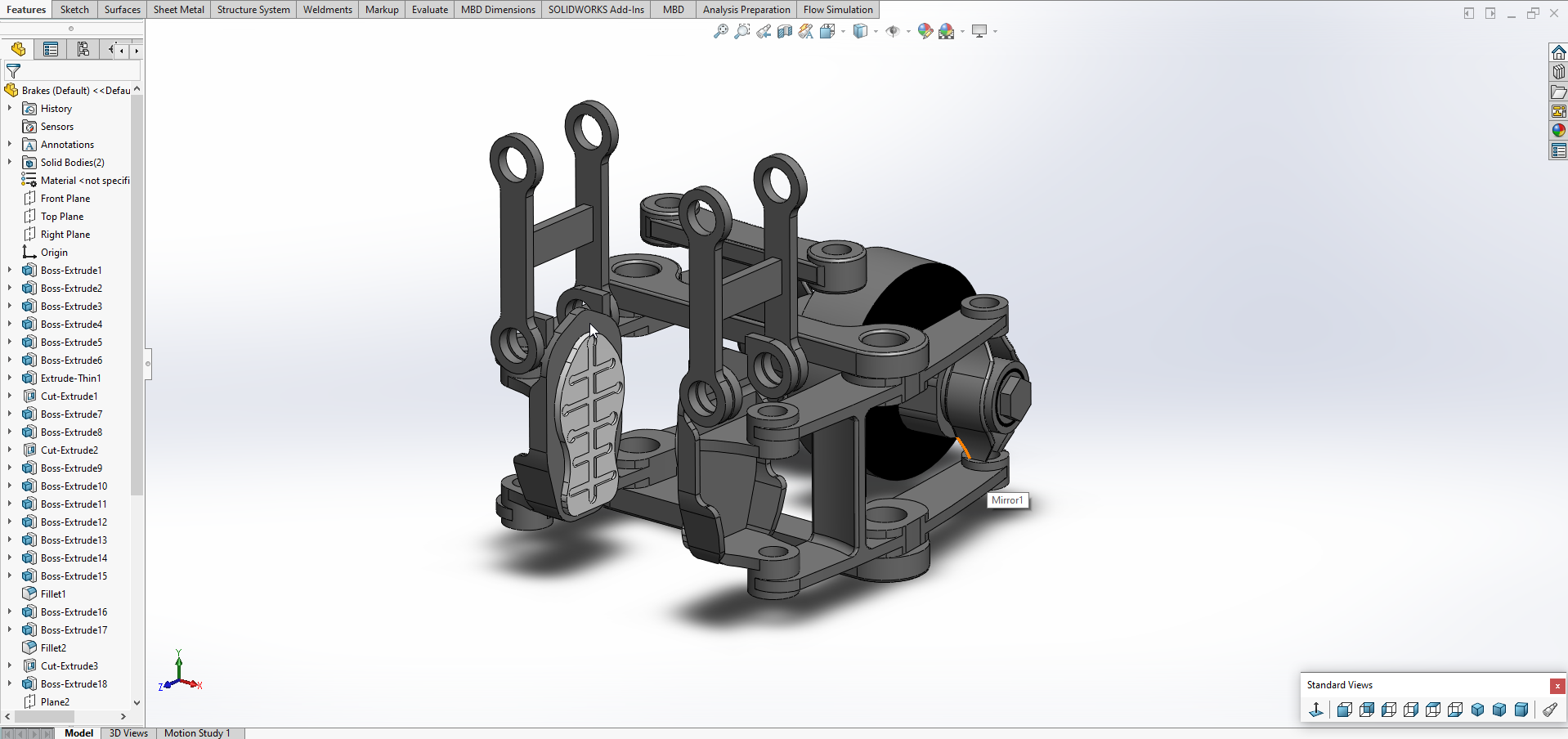Open the Edit Appearance tool
The height and width of the screenshot is (739, 1568).
[x=925, y=31]
